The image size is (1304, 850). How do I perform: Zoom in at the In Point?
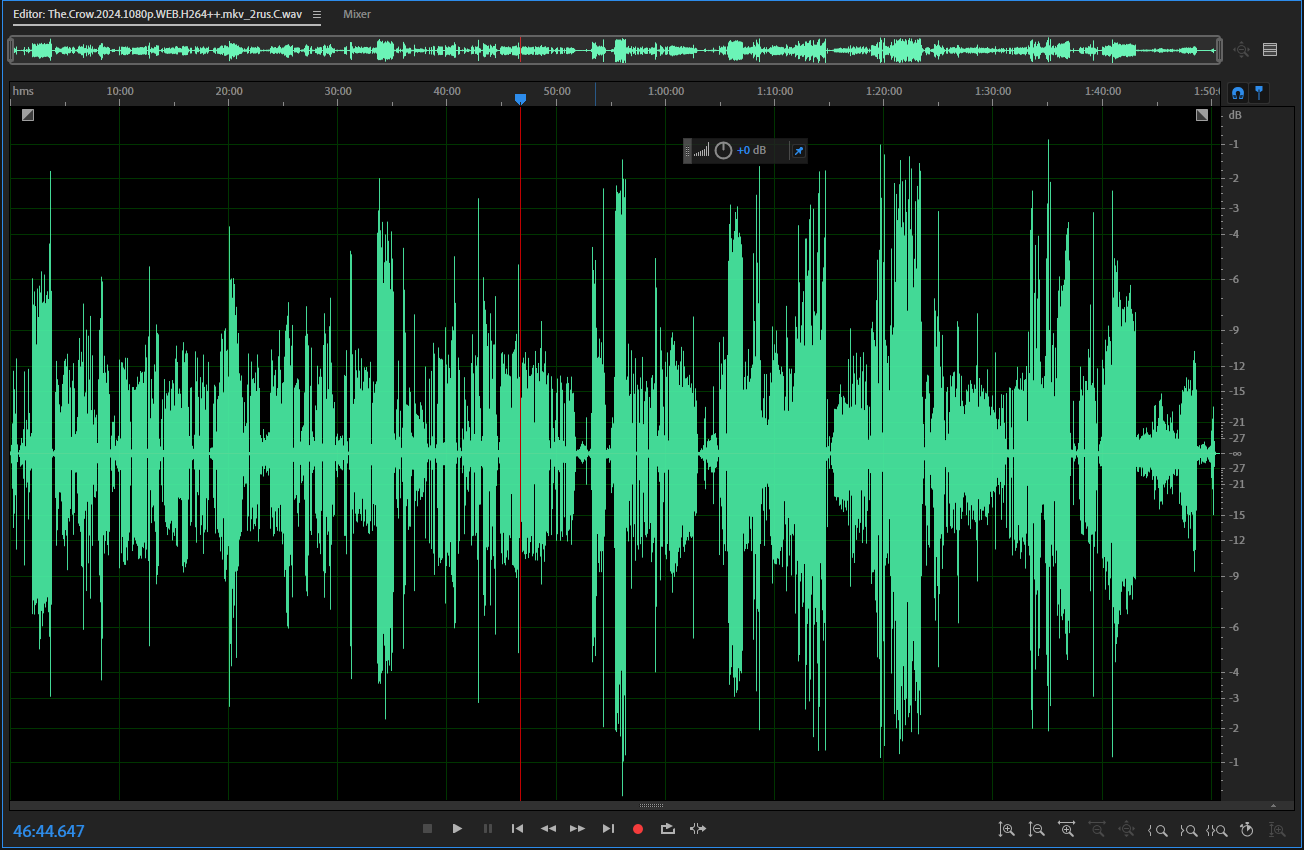1158,829
